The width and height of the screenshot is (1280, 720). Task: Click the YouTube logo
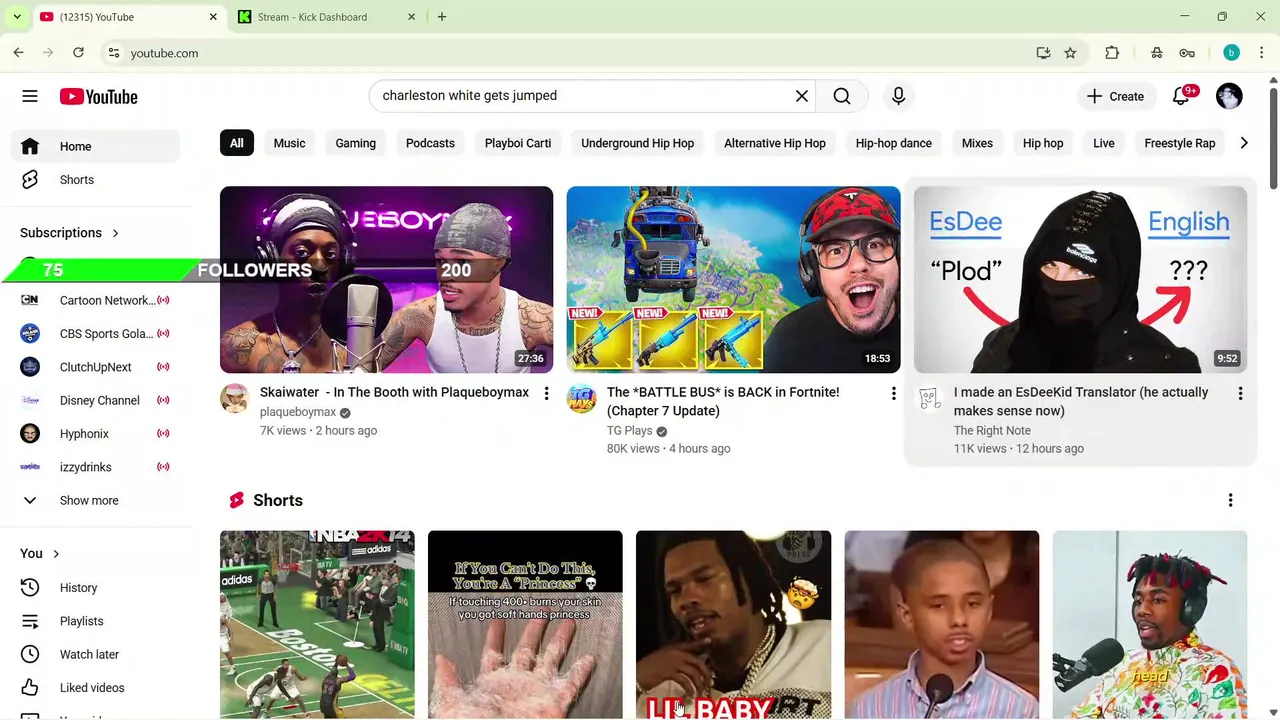98,97
